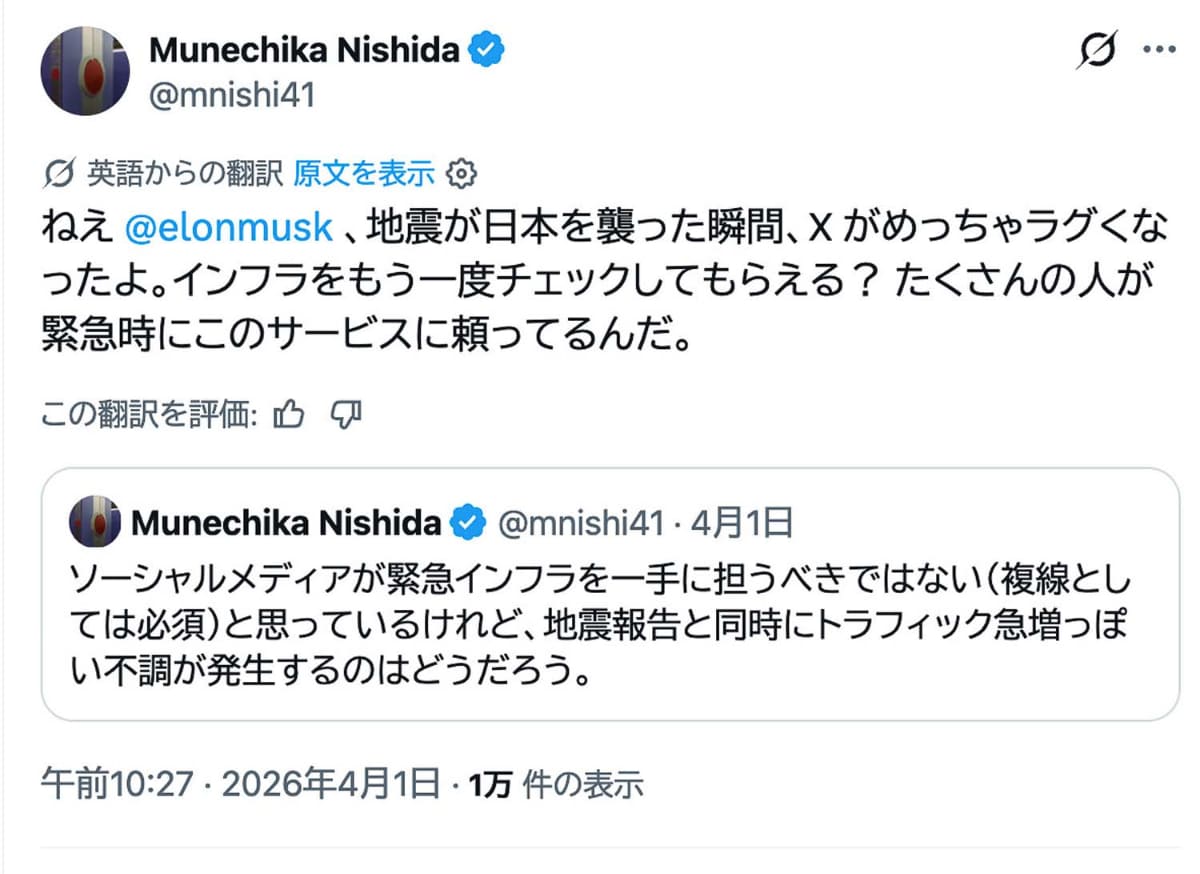Rate the translation with thumbs down

click(x=345, y=414)
